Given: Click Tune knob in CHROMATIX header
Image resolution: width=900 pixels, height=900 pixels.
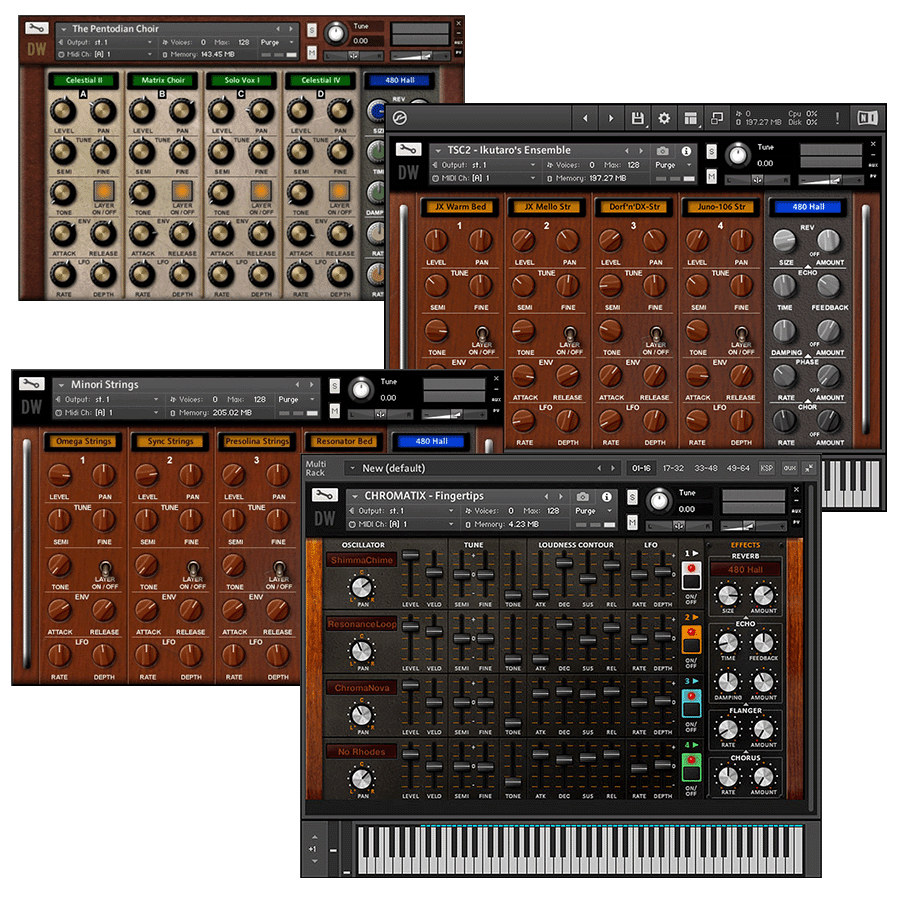Looking at the screenshot, I should pyautogui.click(x=659, y=501).
